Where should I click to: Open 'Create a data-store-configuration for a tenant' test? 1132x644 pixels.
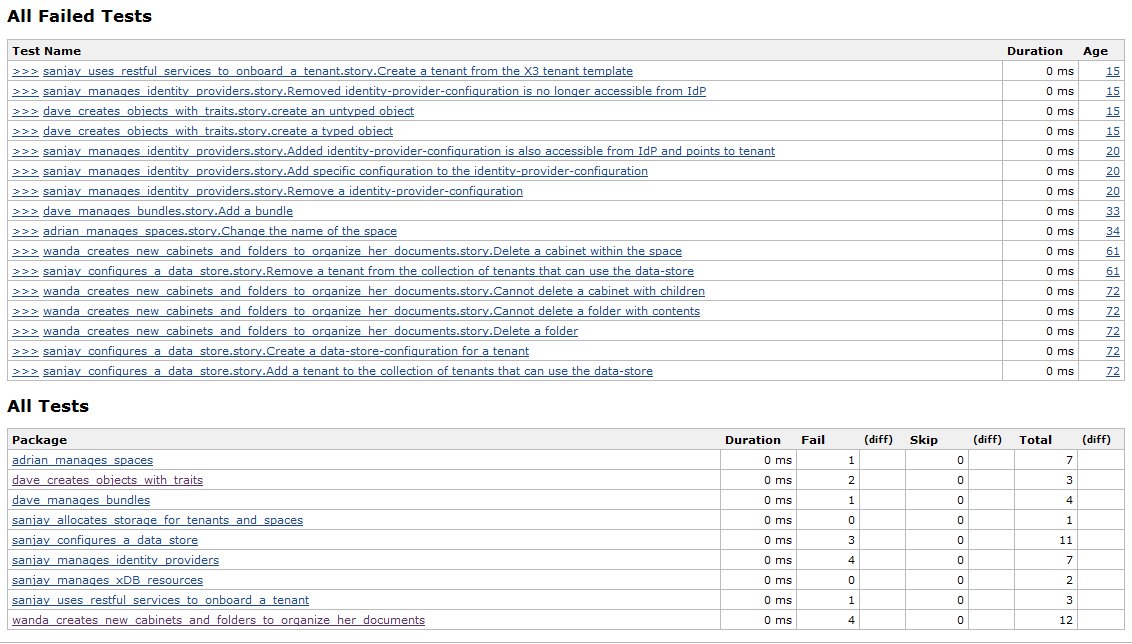(286, 351)
